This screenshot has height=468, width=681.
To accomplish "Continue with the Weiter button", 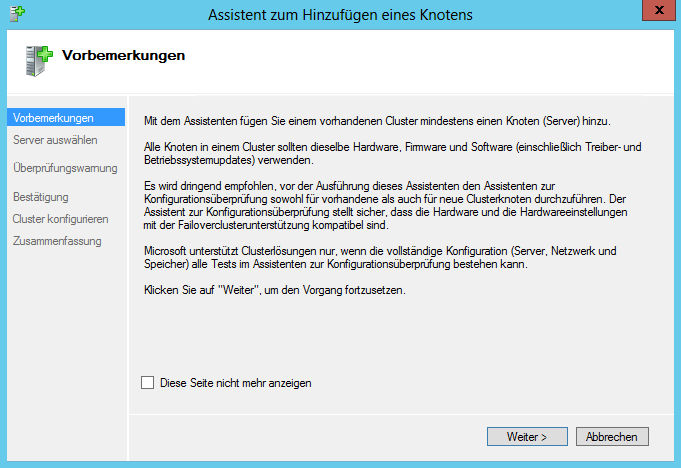I will [527, 436].
